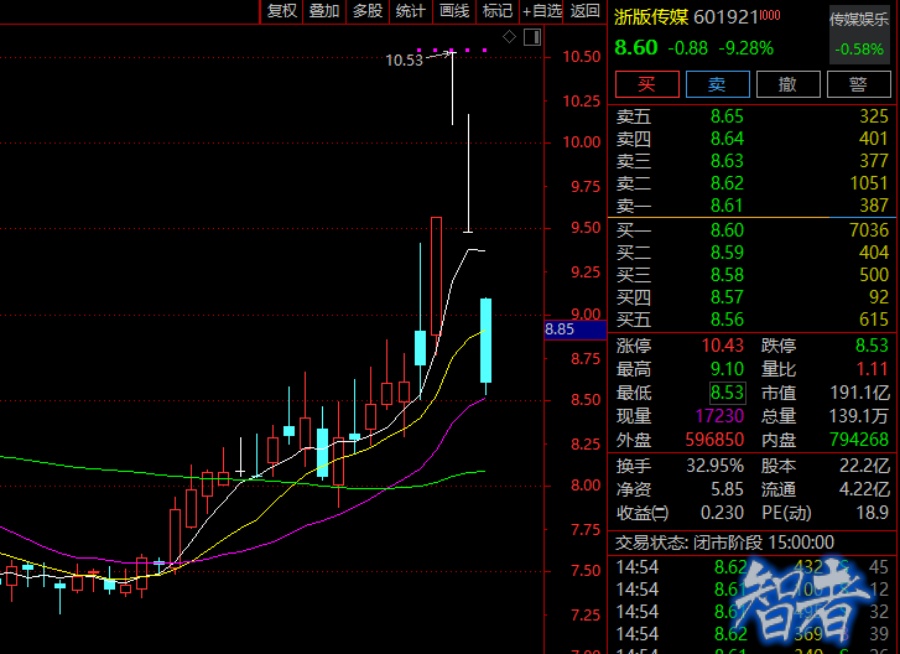
Task: Select the 卖一 price 8.61 row
Action: tap(727, 205)
